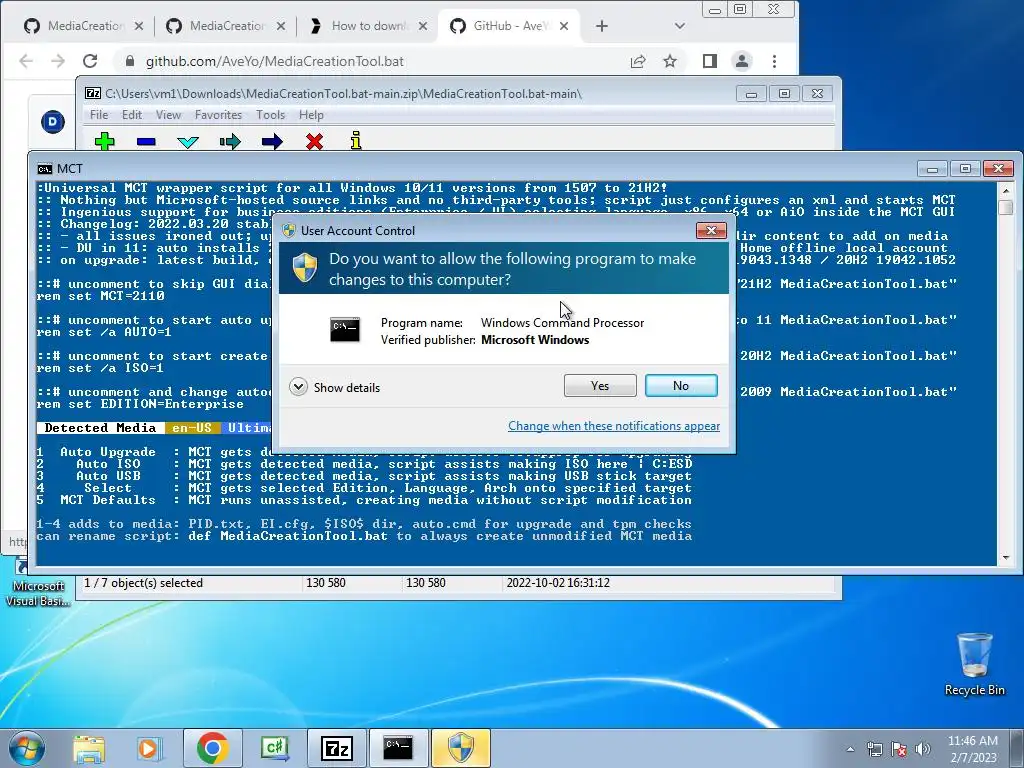Reload the GitHub page in Chrome

click(x=90, y=61)
